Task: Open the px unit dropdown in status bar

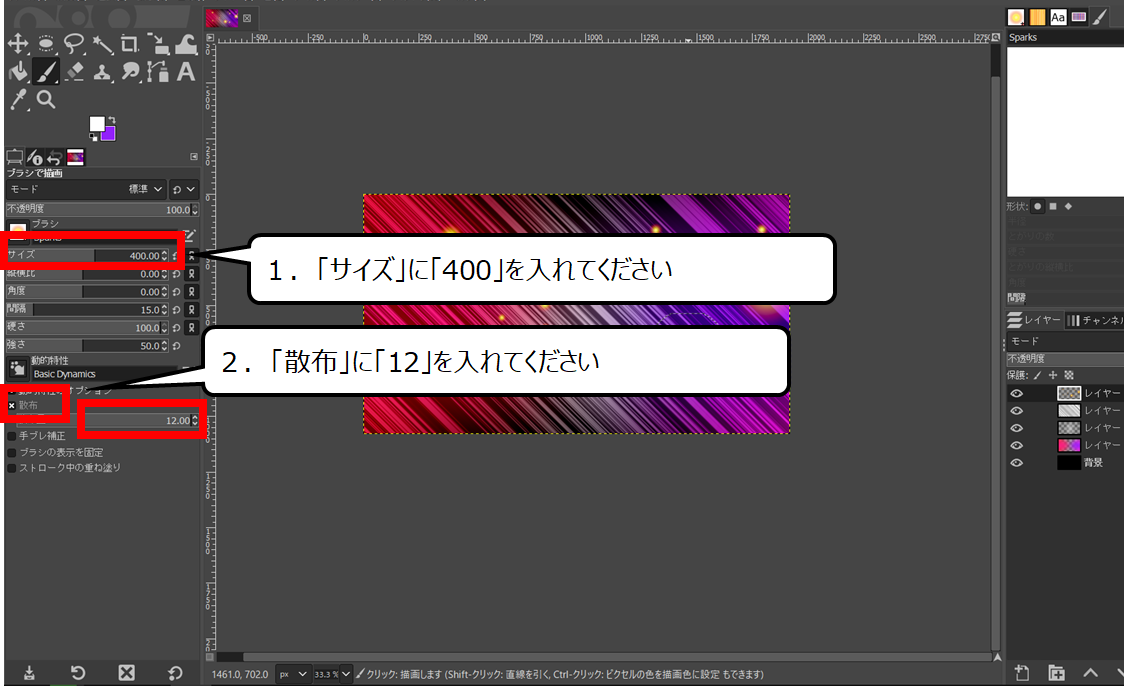Action: pyautogui.click(x=292, y=674)
